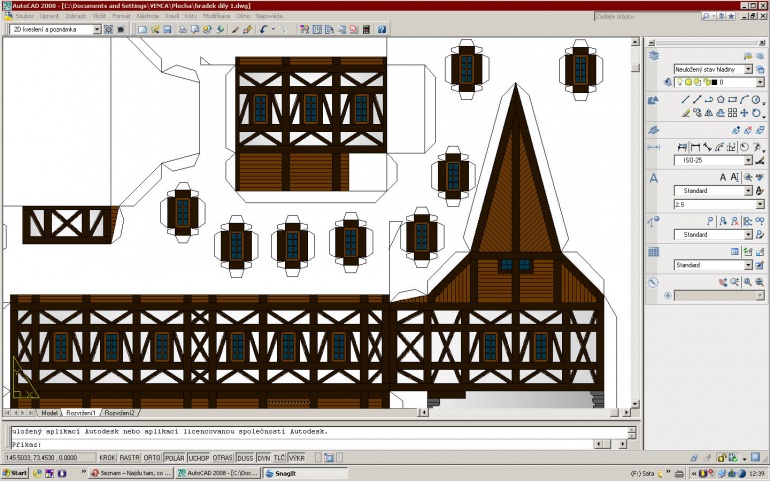Toggle ORTO mode in status bar
Viewport: 770px width, 481px height.
[x=152, y=458]
